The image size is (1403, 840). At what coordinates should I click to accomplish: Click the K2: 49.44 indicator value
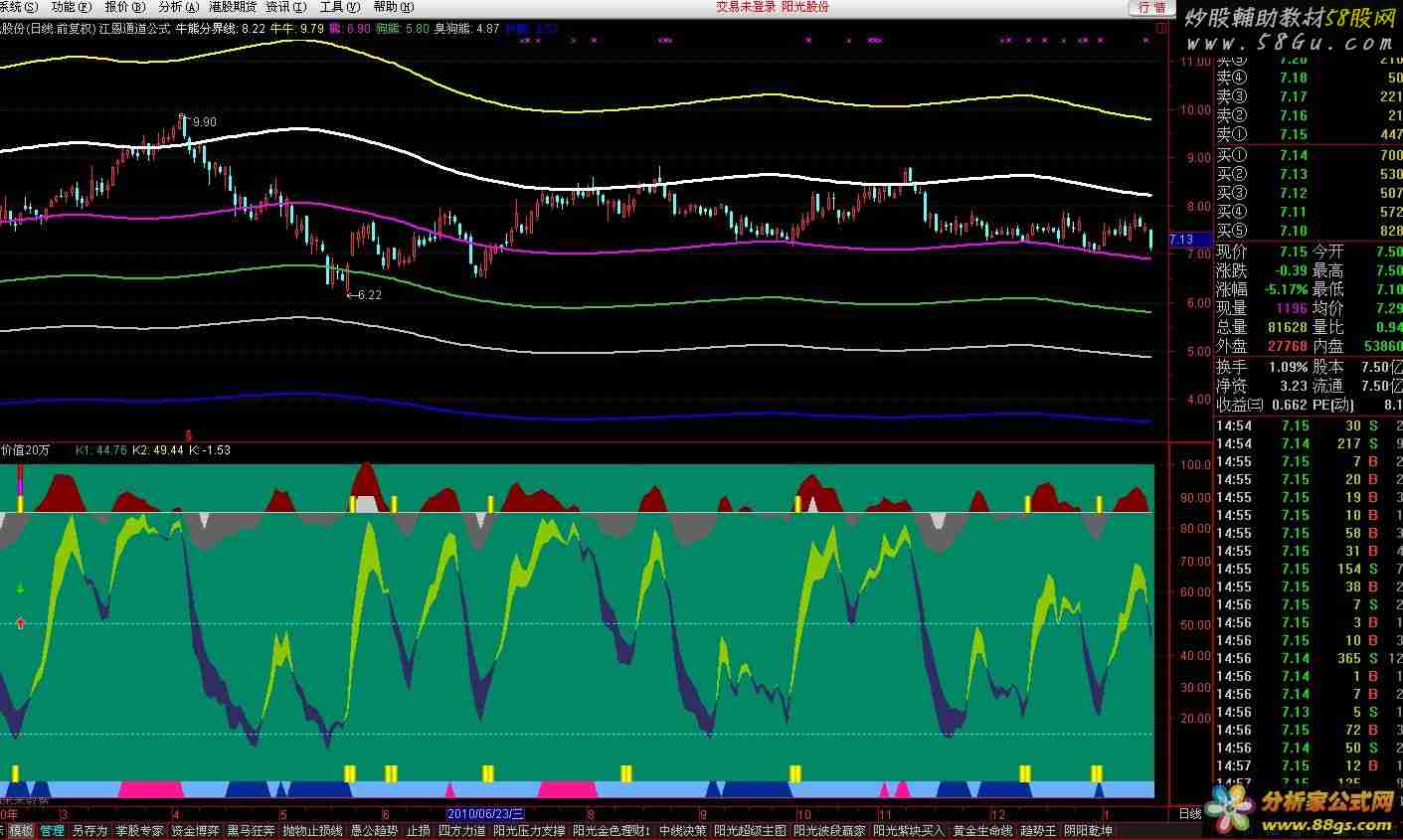click(158, 450)
